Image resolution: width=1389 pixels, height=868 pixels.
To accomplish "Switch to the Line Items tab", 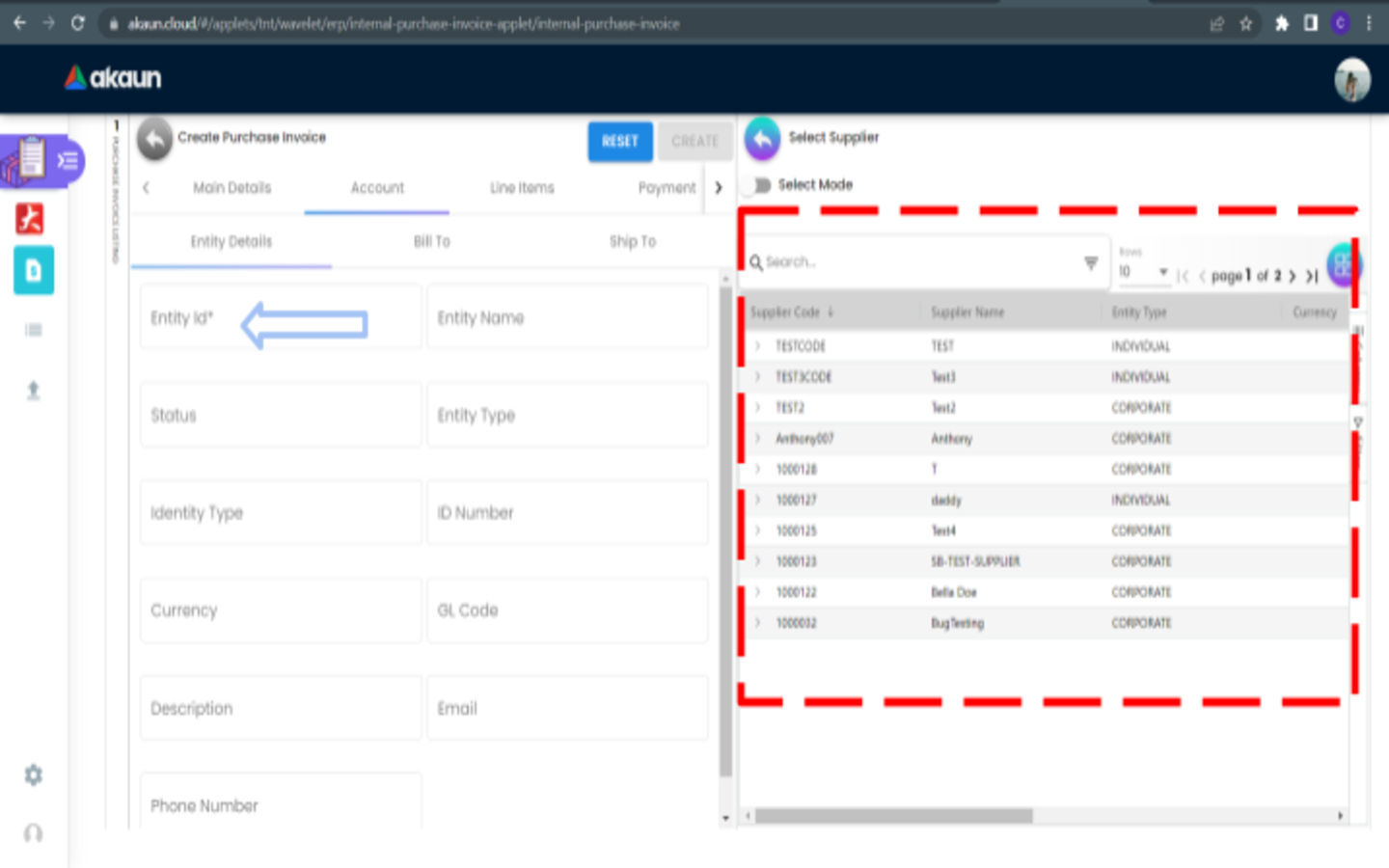I will [522, 188].
